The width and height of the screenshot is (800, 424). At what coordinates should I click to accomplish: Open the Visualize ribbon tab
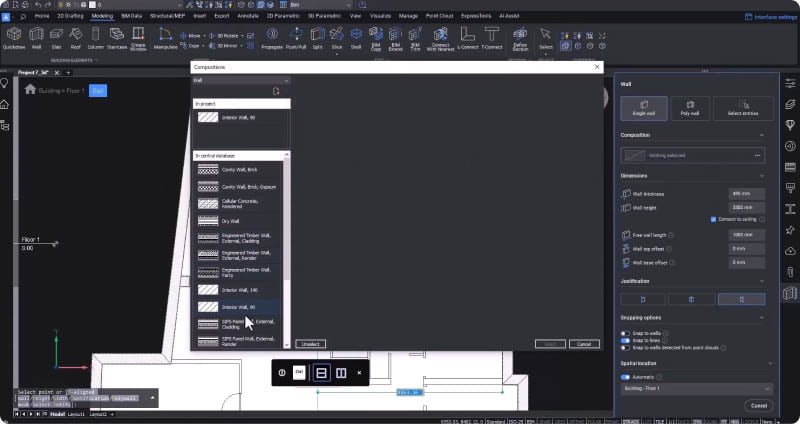click(380, 16)
